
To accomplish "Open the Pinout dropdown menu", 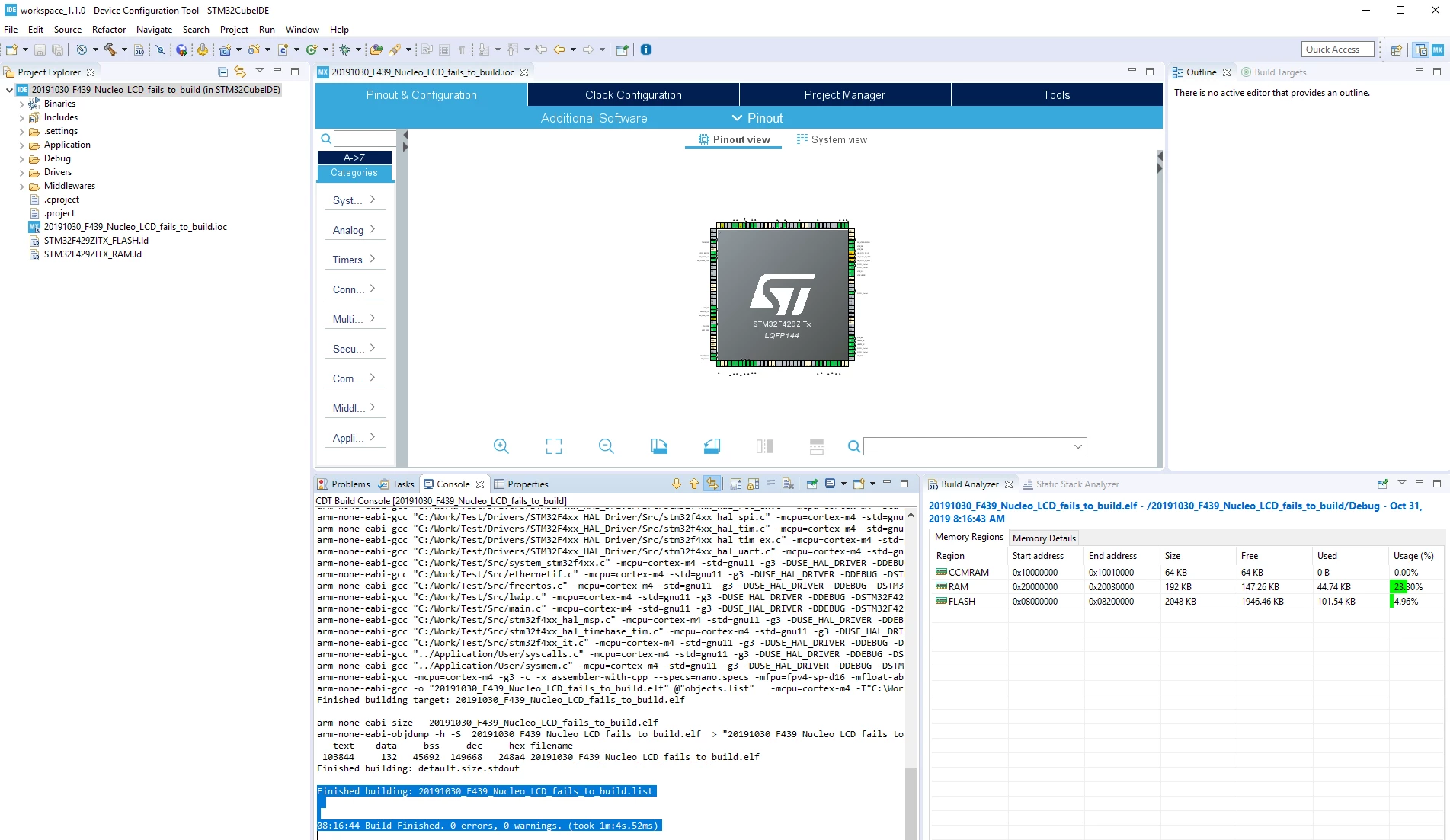I will [757, 118].
